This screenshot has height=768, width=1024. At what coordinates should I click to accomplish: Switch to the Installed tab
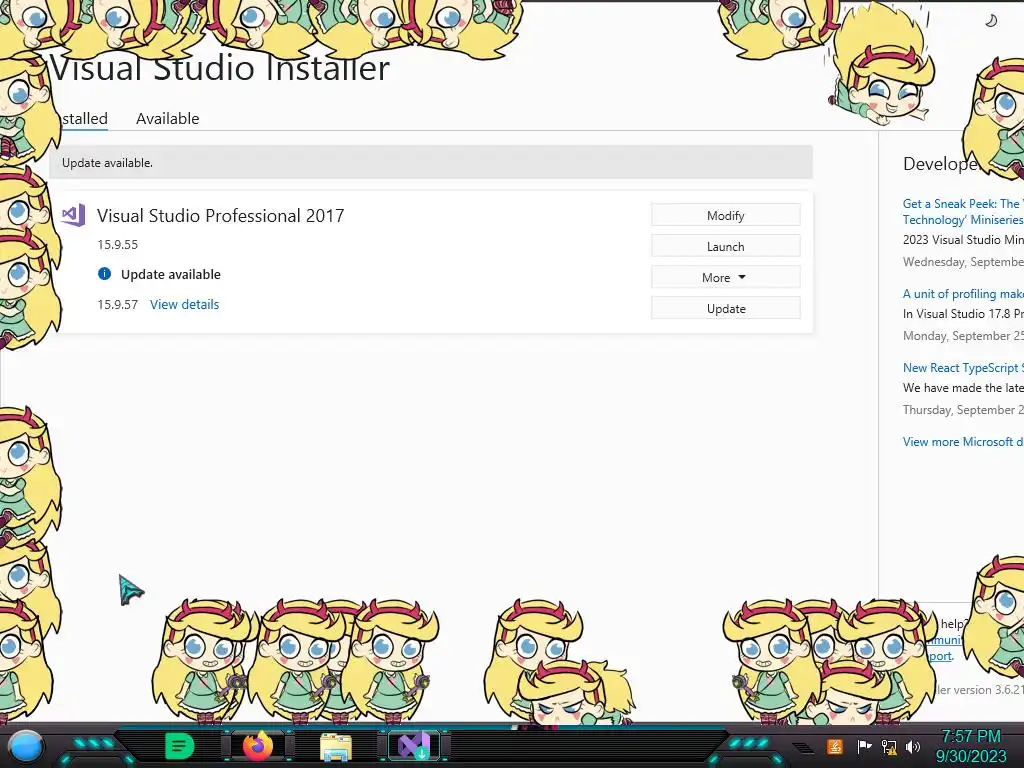point(84,118)
